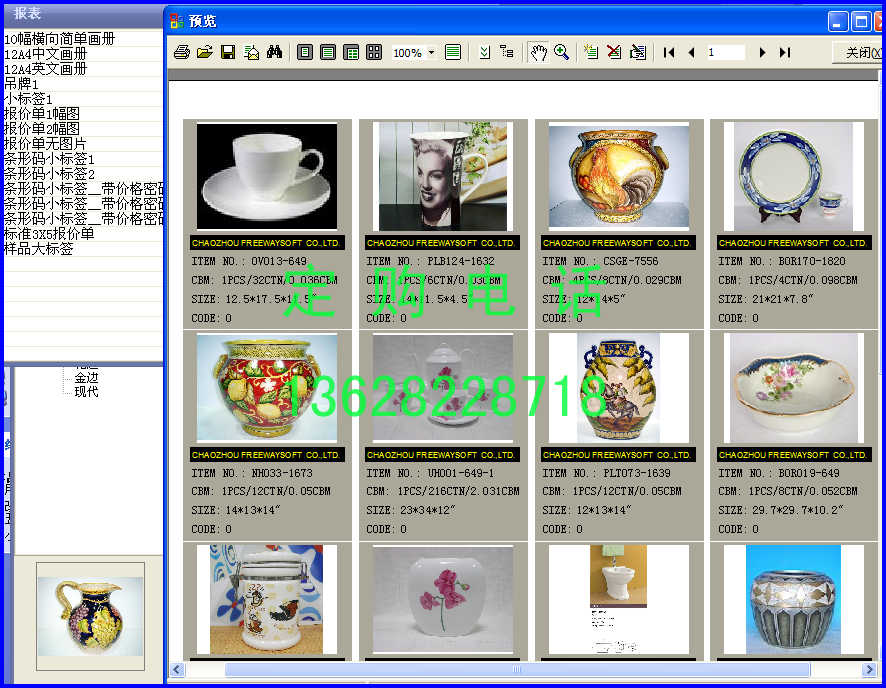Find text using the binoculars icon
The height and width of the screenshot is (688, 886).
[x=275, y=53]
